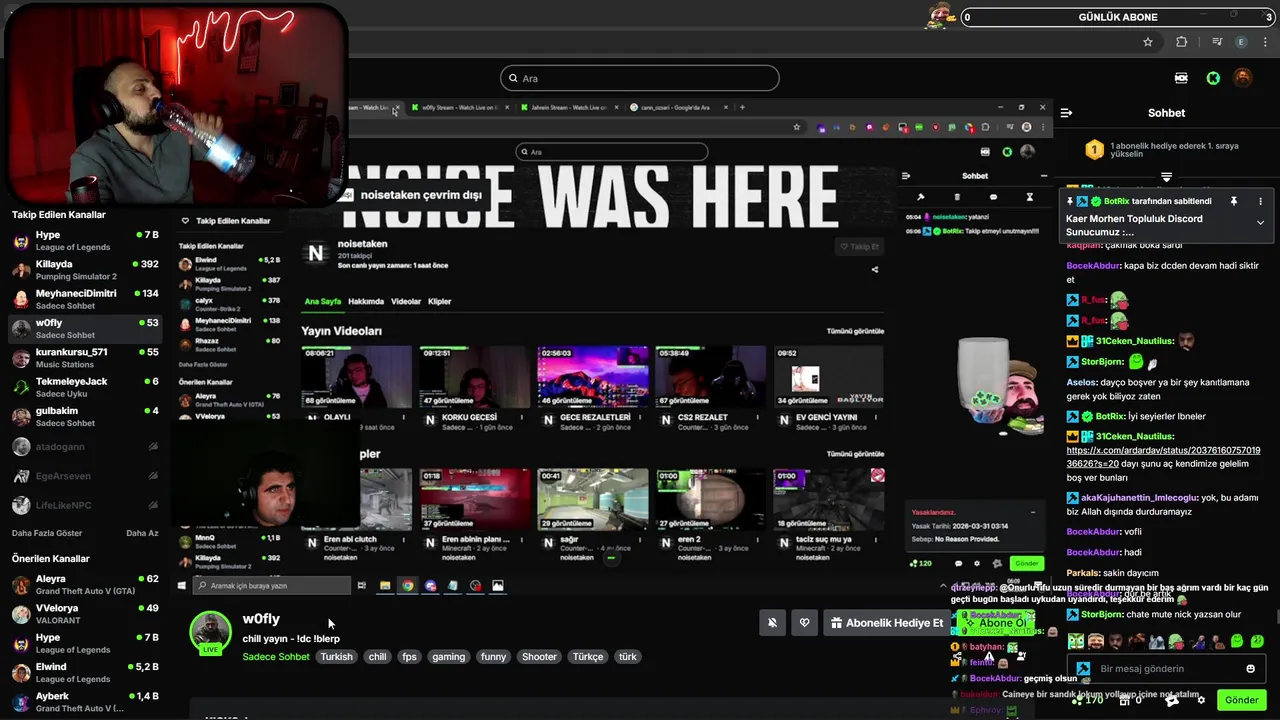Open the pinned message three-dot options
The image size is (1280, 720).
pyautogui.click(x=1260, y=201)
